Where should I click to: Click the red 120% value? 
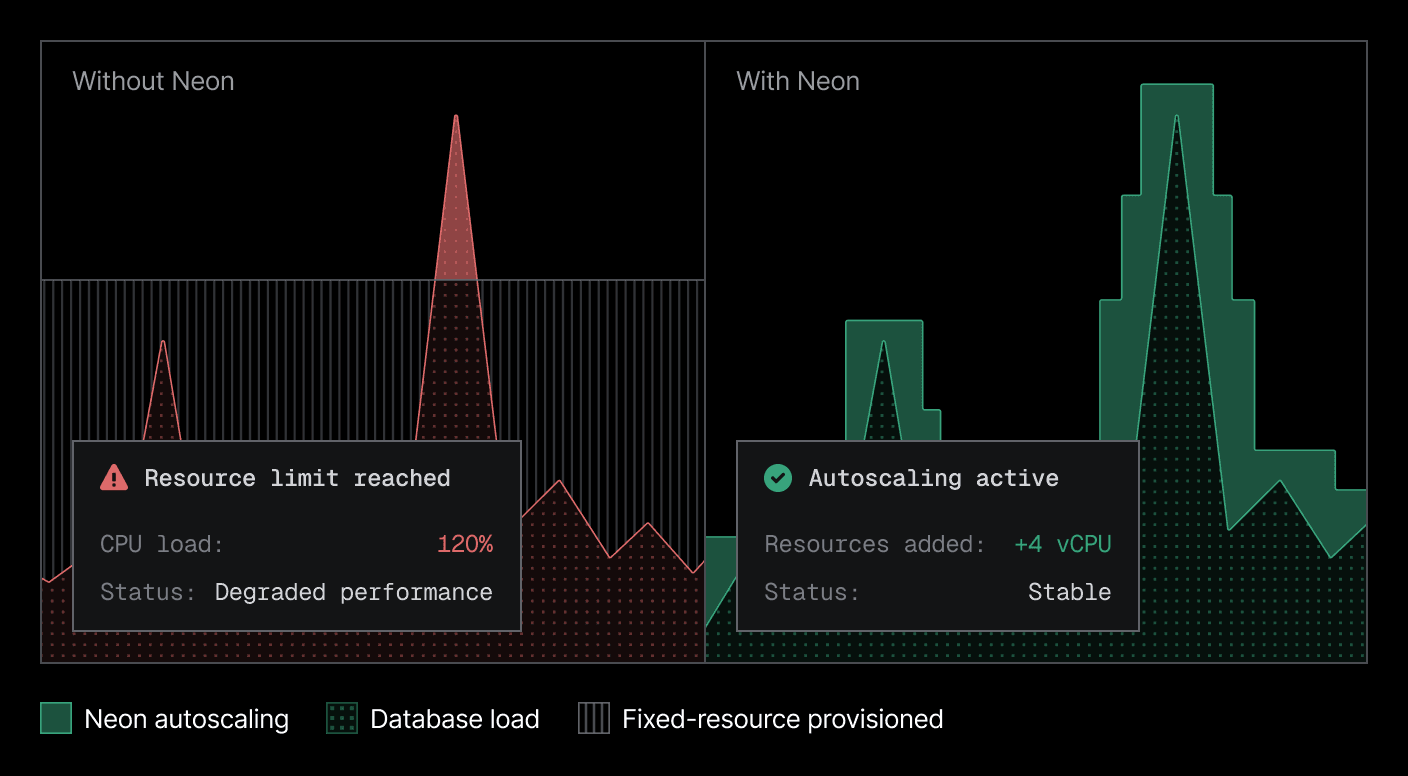(x=465, y=544)
